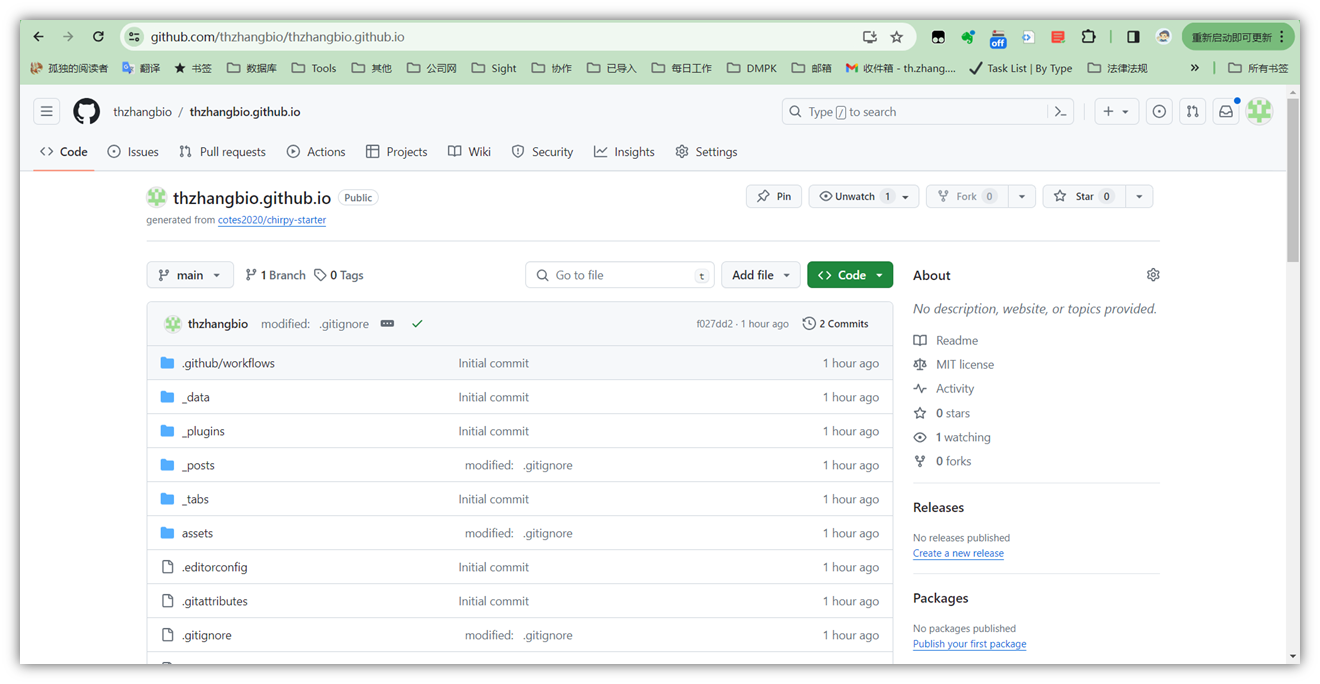Star the repository
Image resolution: width=1320 pixels, height=684 pixels.
coord(1084,197)
